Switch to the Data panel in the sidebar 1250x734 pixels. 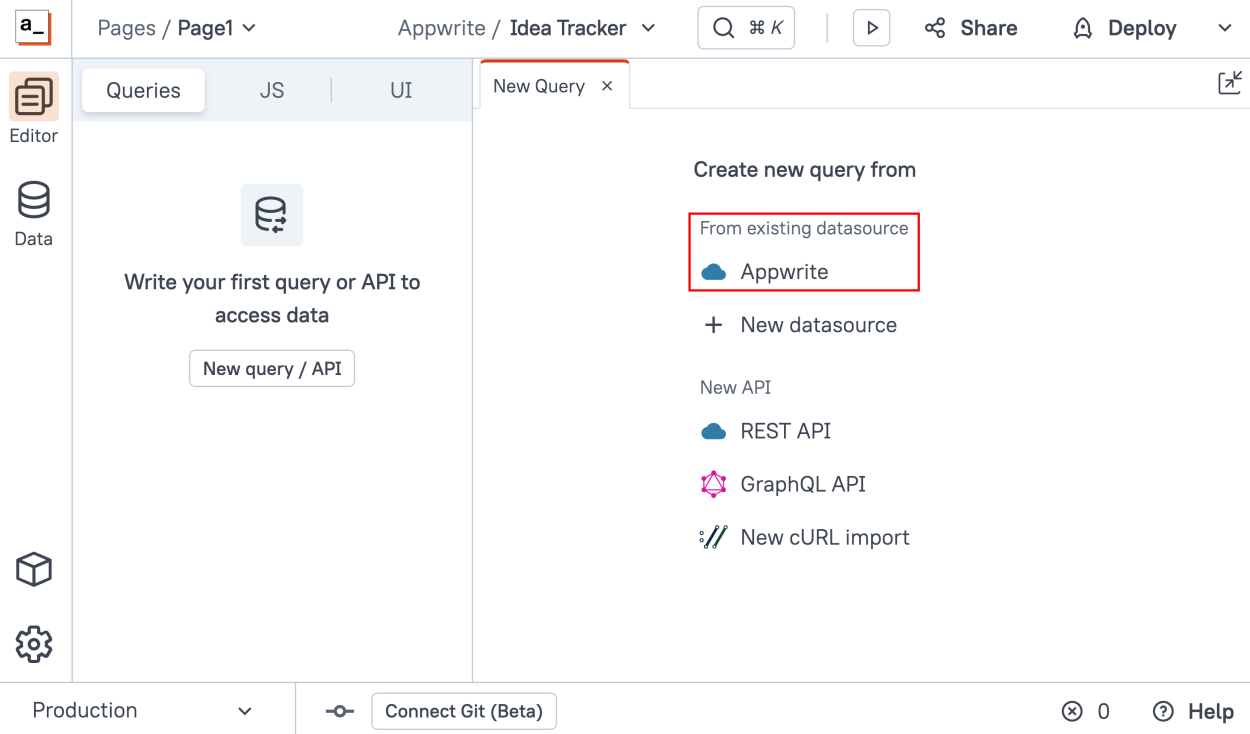click(x=34, y=212)
